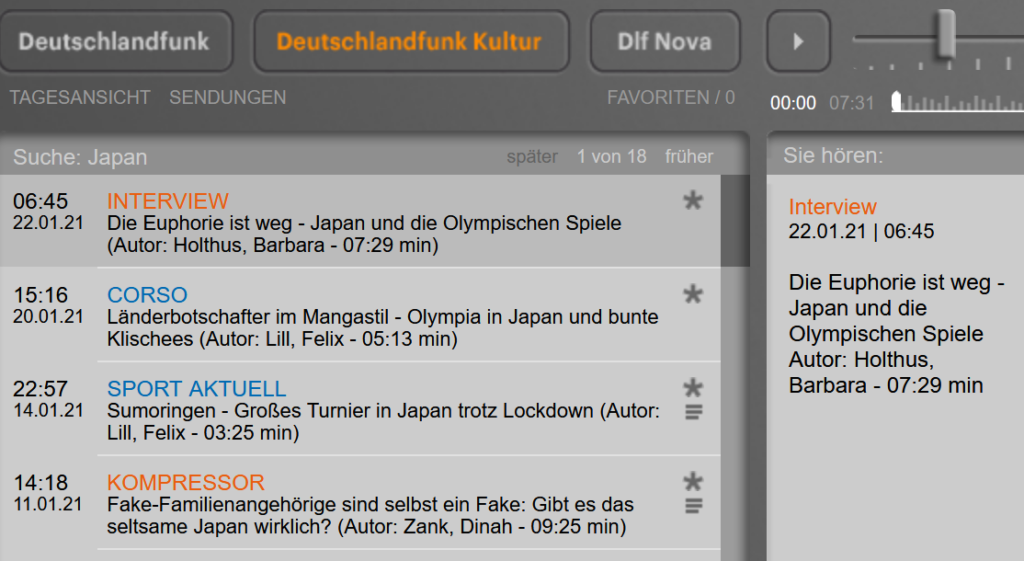The width and height of the screenshot is (1024, 561).
Task: Click Interview title in 'Sie hören' panel
Action: click(832, 206)
